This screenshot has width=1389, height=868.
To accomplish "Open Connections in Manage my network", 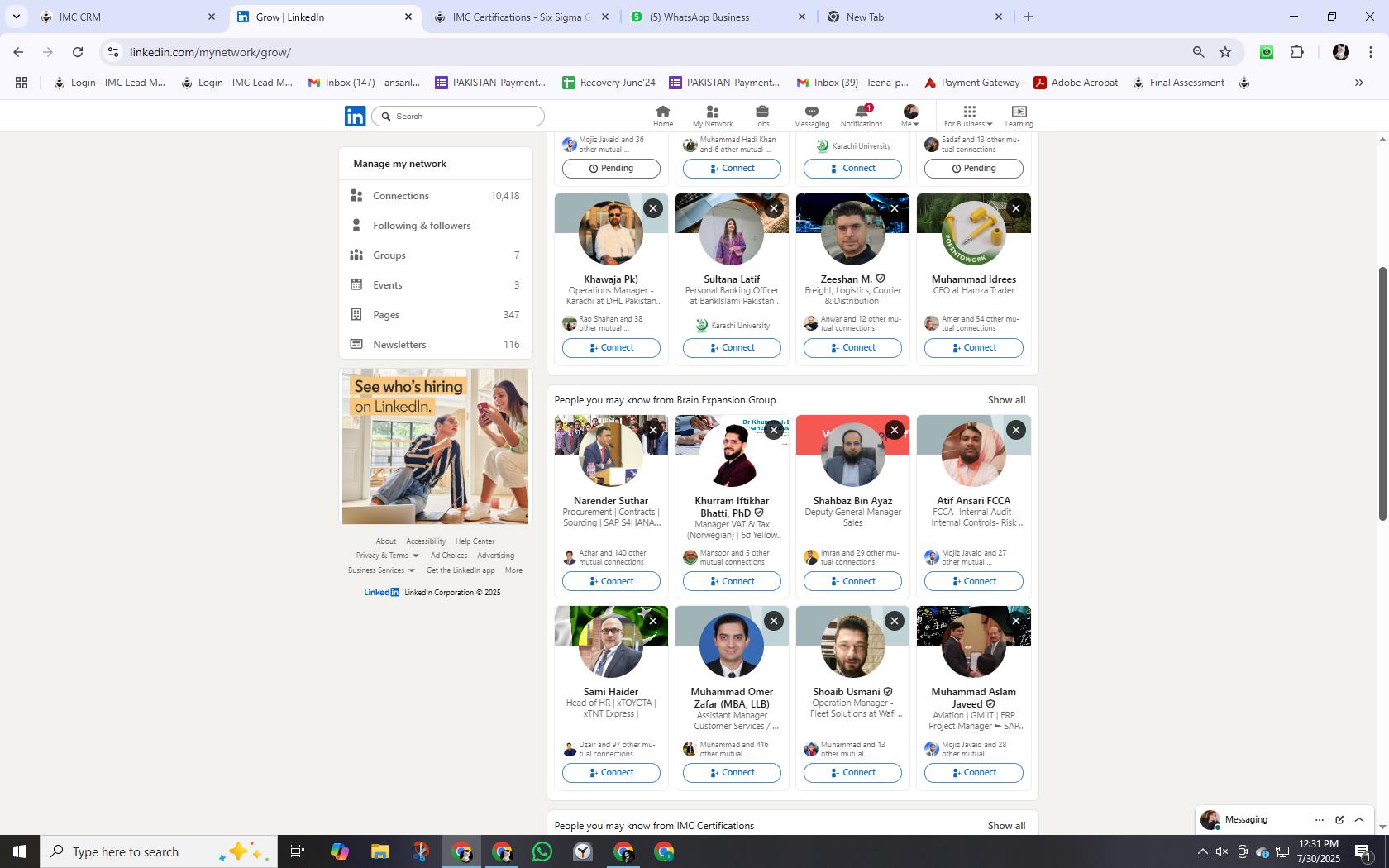I will [436, 196].
